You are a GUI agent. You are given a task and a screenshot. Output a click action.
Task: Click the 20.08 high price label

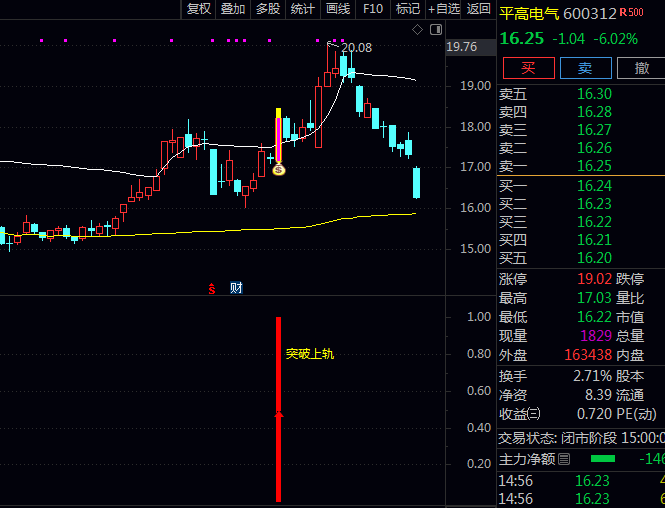point(356,47)
